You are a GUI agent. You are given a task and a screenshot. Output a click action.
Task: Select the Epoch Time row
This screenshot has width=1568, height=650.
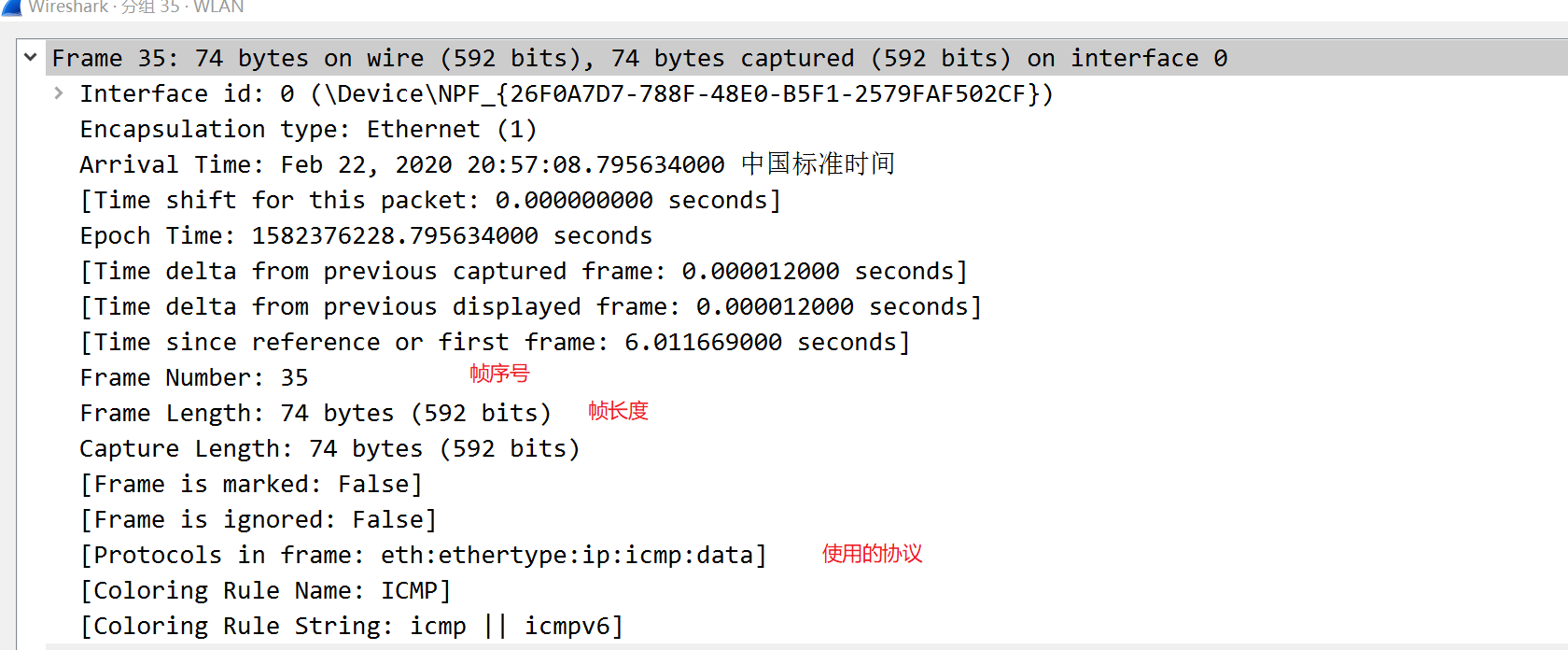(x=364, y=234)
